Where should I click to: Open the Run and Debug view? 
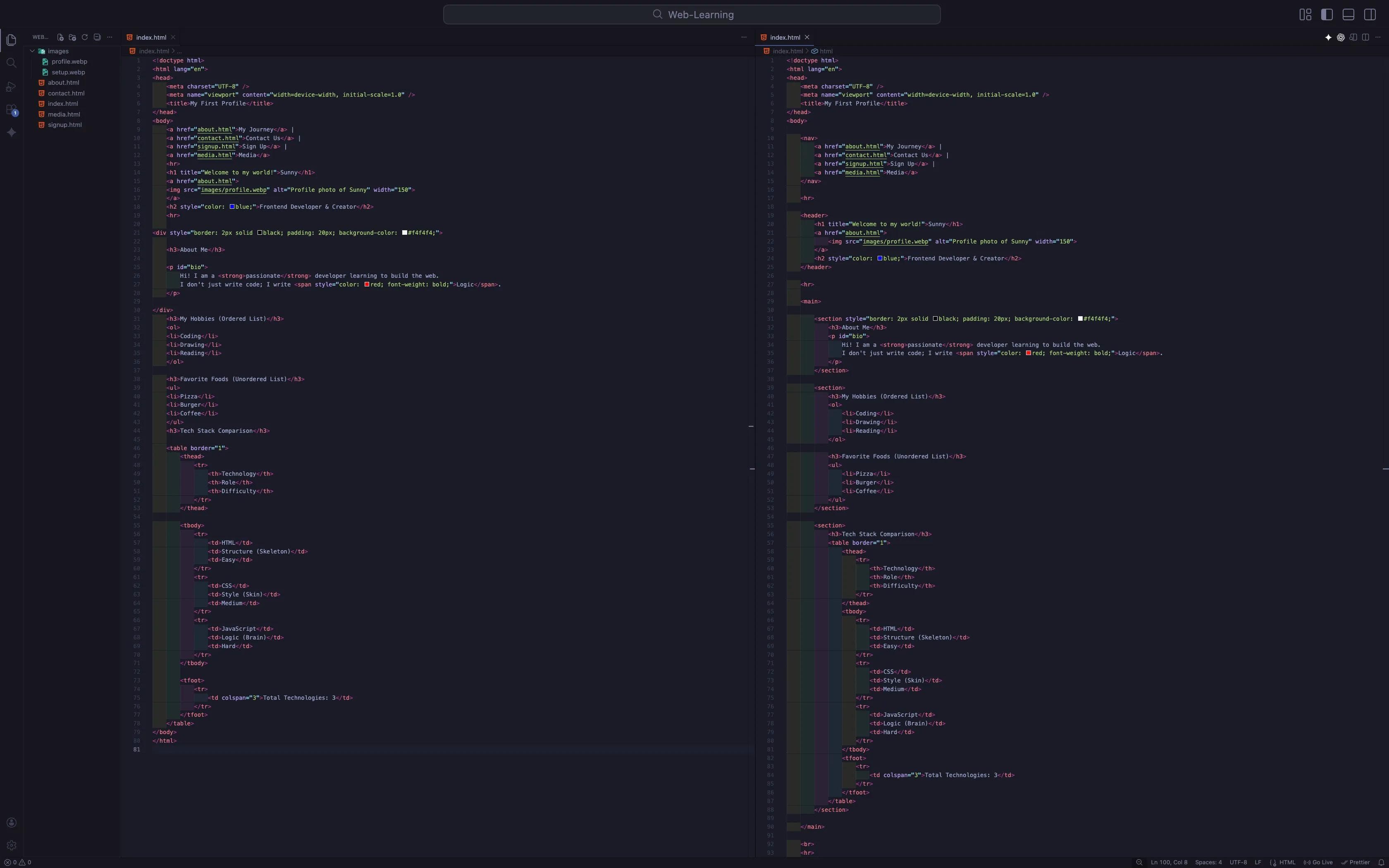coord(11,87)
